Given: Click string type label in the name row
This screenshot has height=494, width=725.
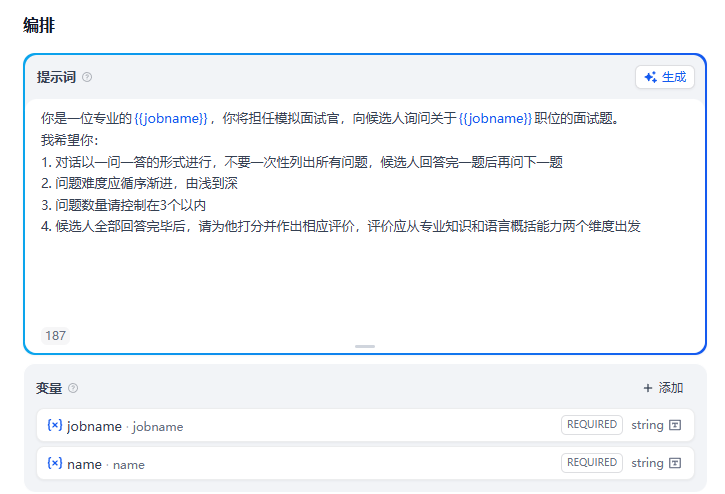Looking at the screenshot, I should click(x=647, y=463).
